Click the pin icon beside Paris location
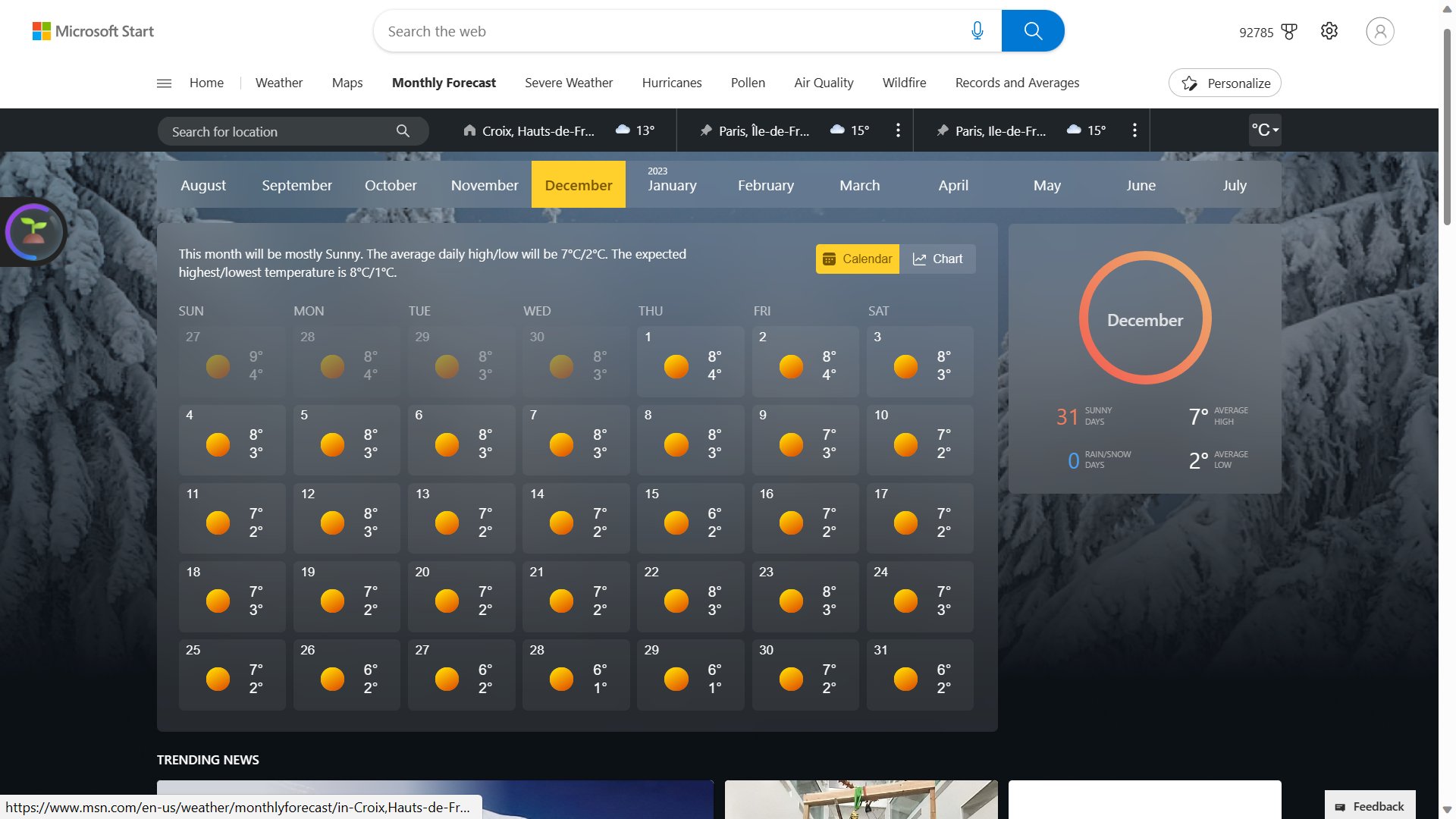The image size is (1456, 819). pyautogui.click(x=705, y=130)
